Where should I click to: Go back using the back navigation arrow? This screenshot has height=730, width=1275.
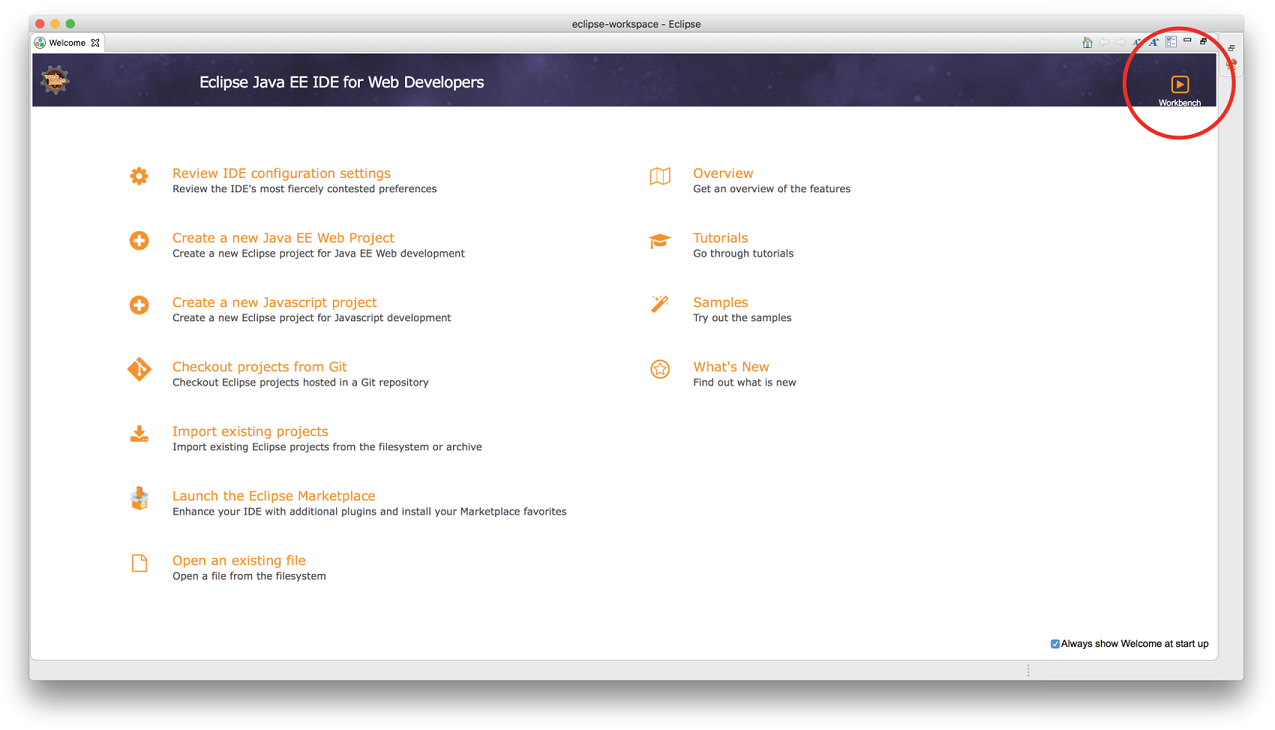1103,42
